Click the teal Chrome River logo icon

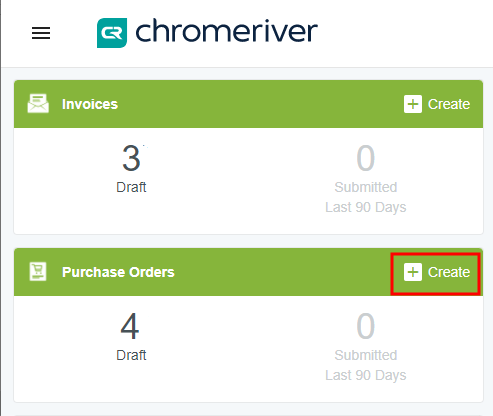[x=112, y=33]
